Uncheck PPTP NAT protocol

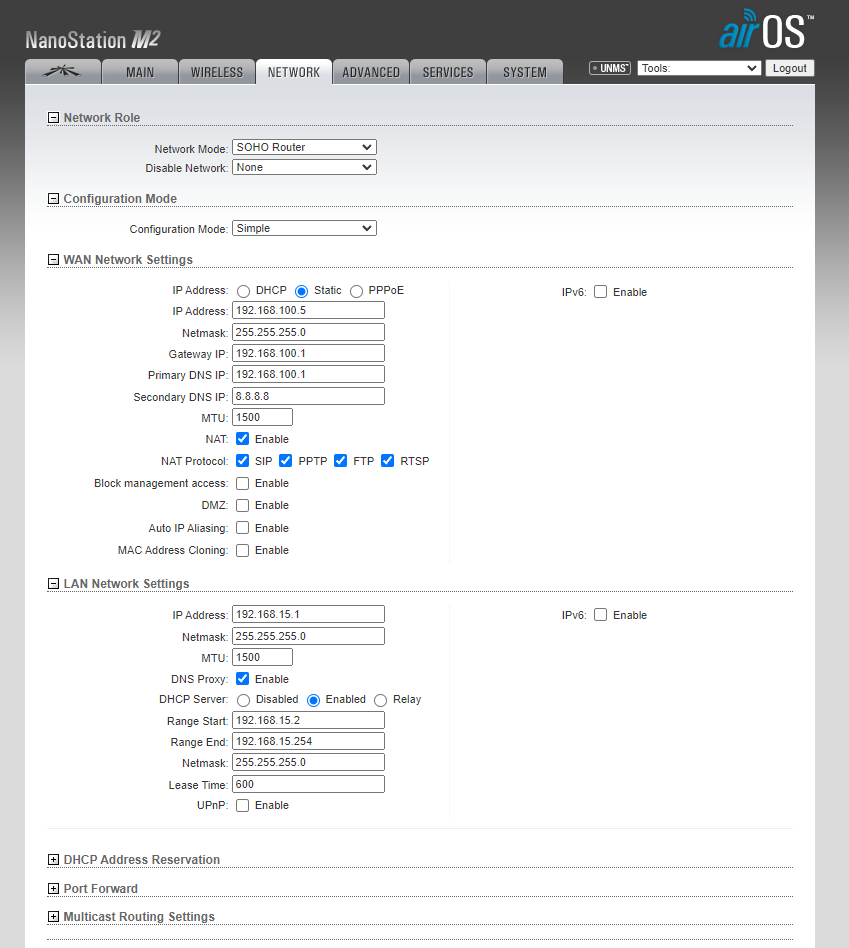(x=285, y=461)
